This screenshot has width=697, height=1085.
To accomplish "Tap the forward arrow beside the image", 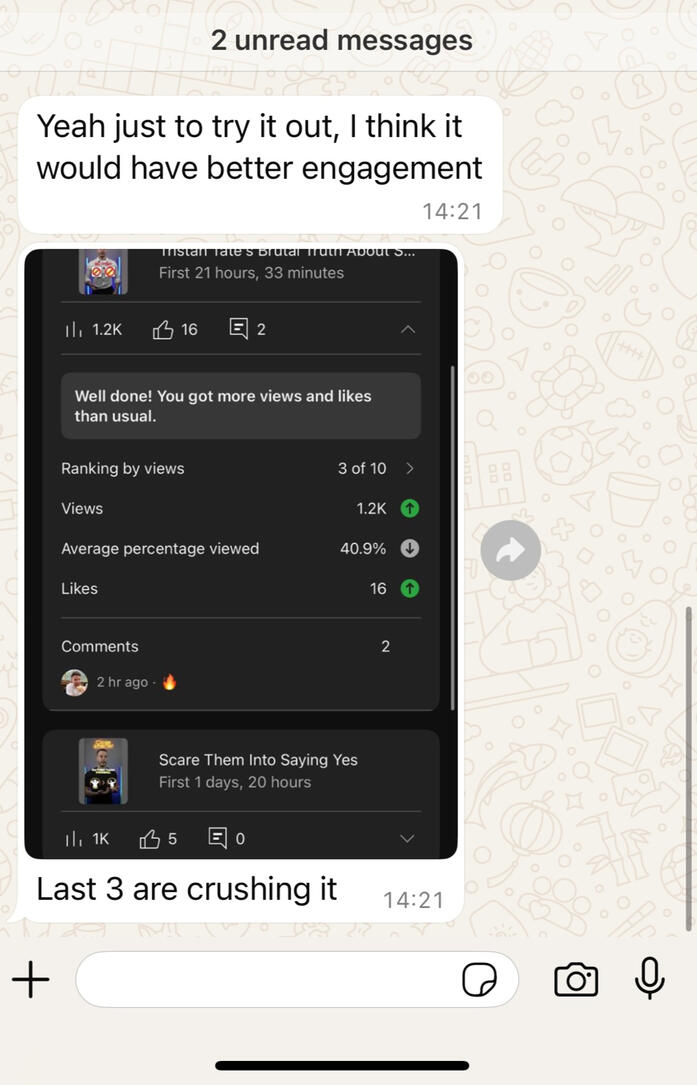I will (x=511, y=550).
